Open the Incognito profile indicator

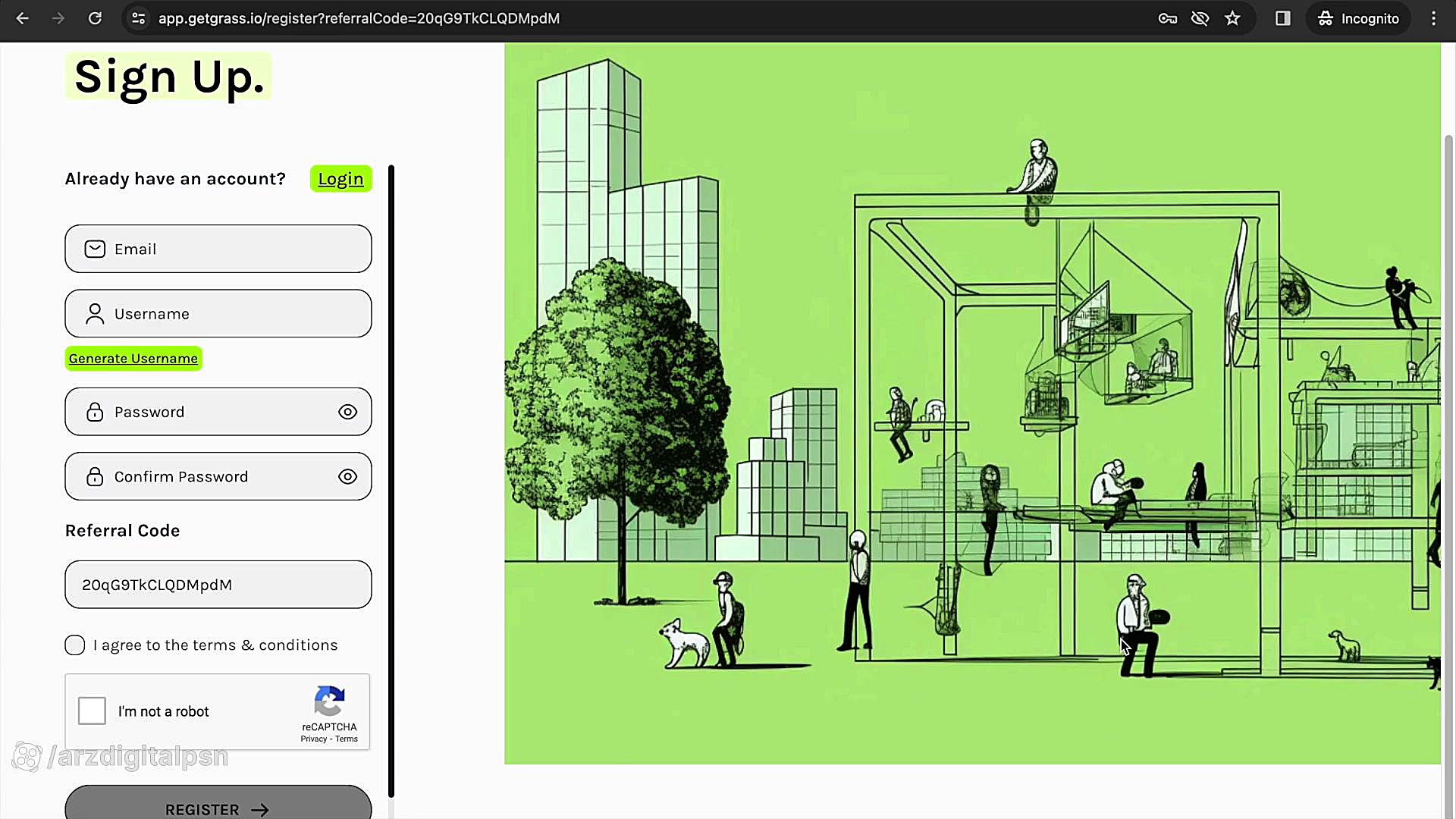pos(1358,18)
